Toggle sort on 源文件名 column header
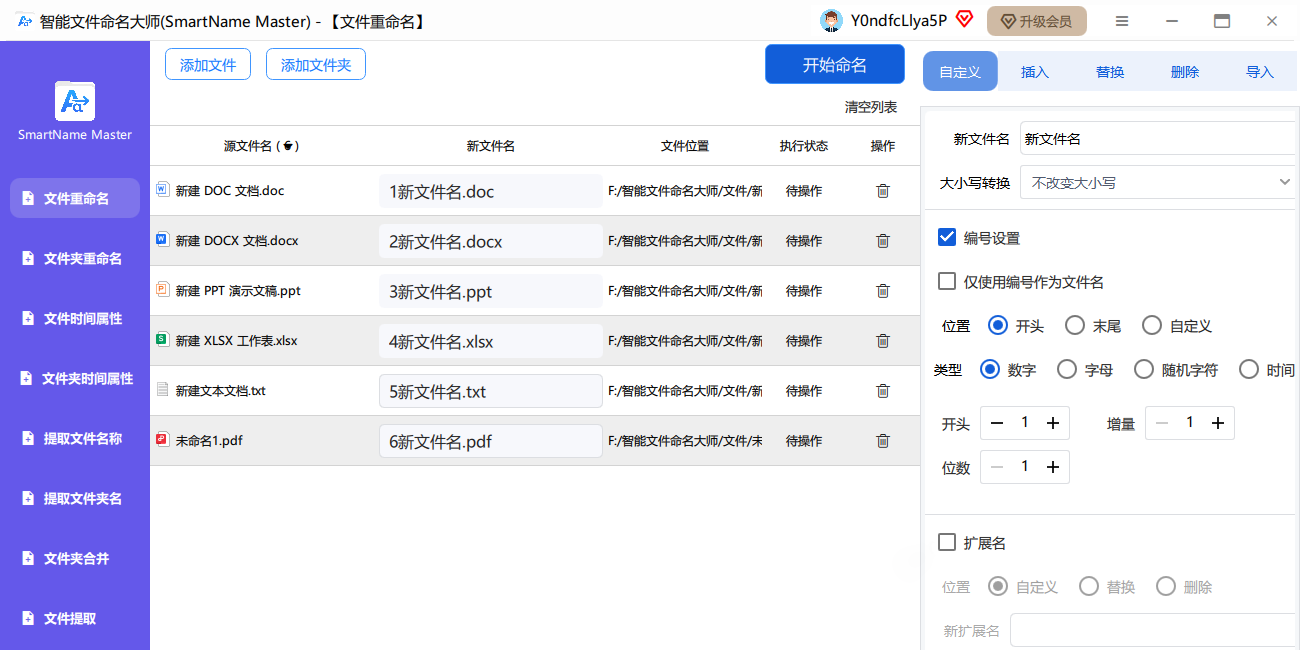This screenshot has height=650, width=1300. coord(288,146)
